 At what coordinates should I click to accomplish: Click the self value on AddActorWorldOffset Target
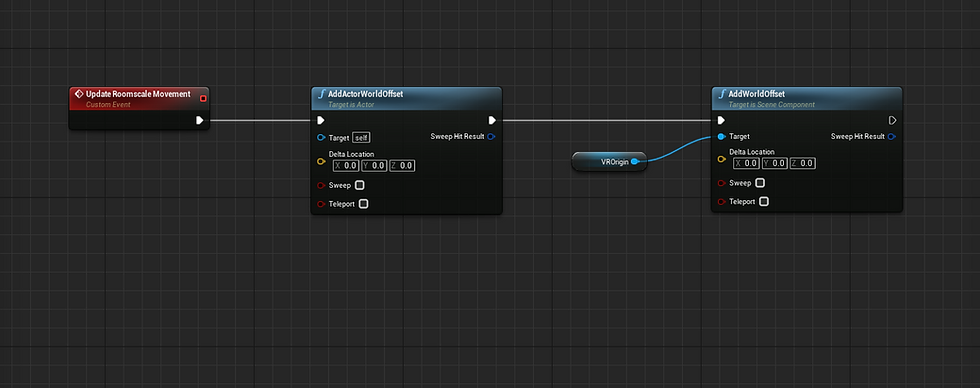click(x=361, y=137)
